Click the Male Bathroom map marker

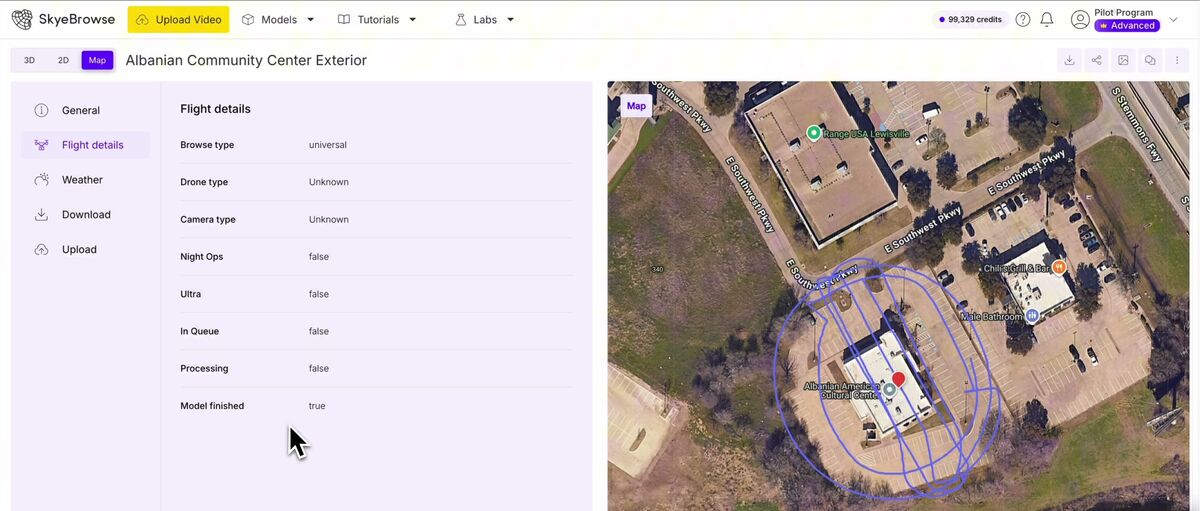point(1032,316)
